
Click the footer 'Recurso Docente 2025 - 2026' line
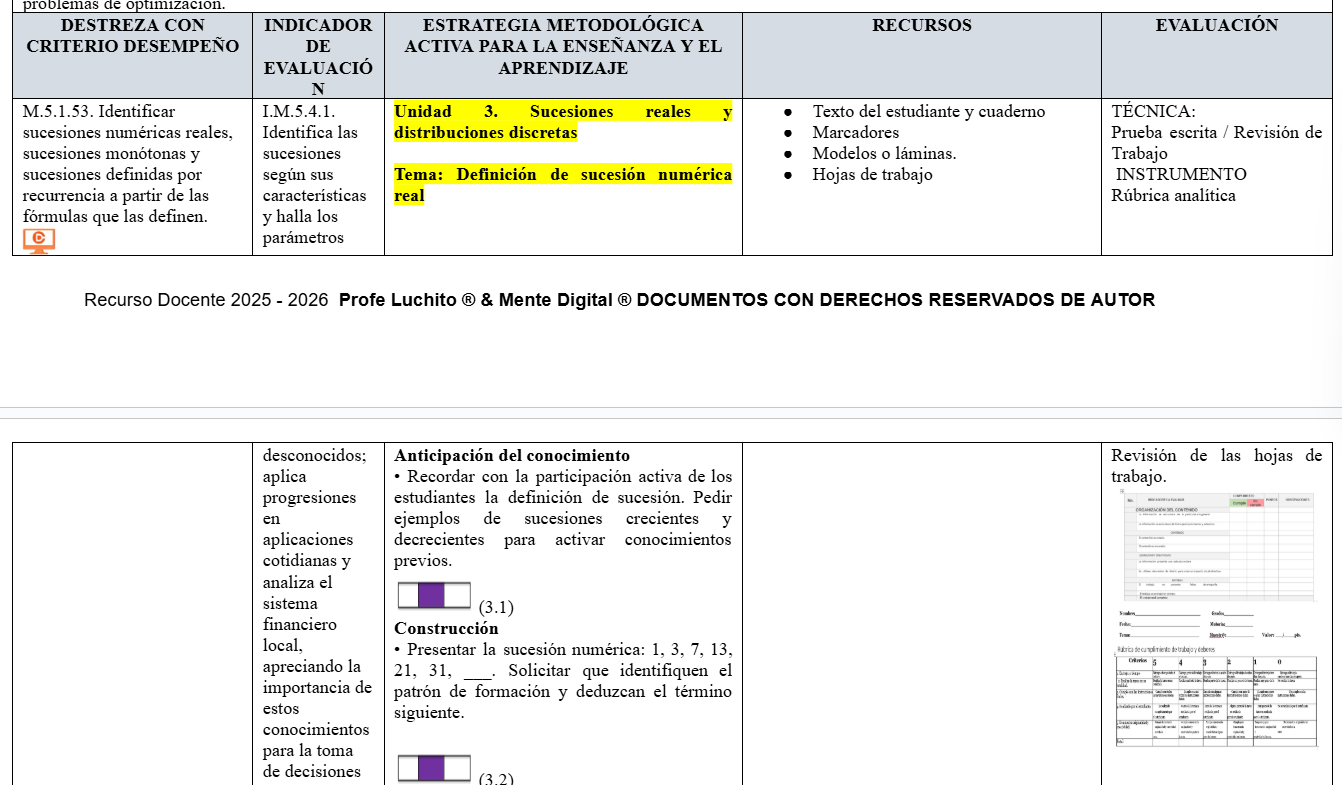619,300
